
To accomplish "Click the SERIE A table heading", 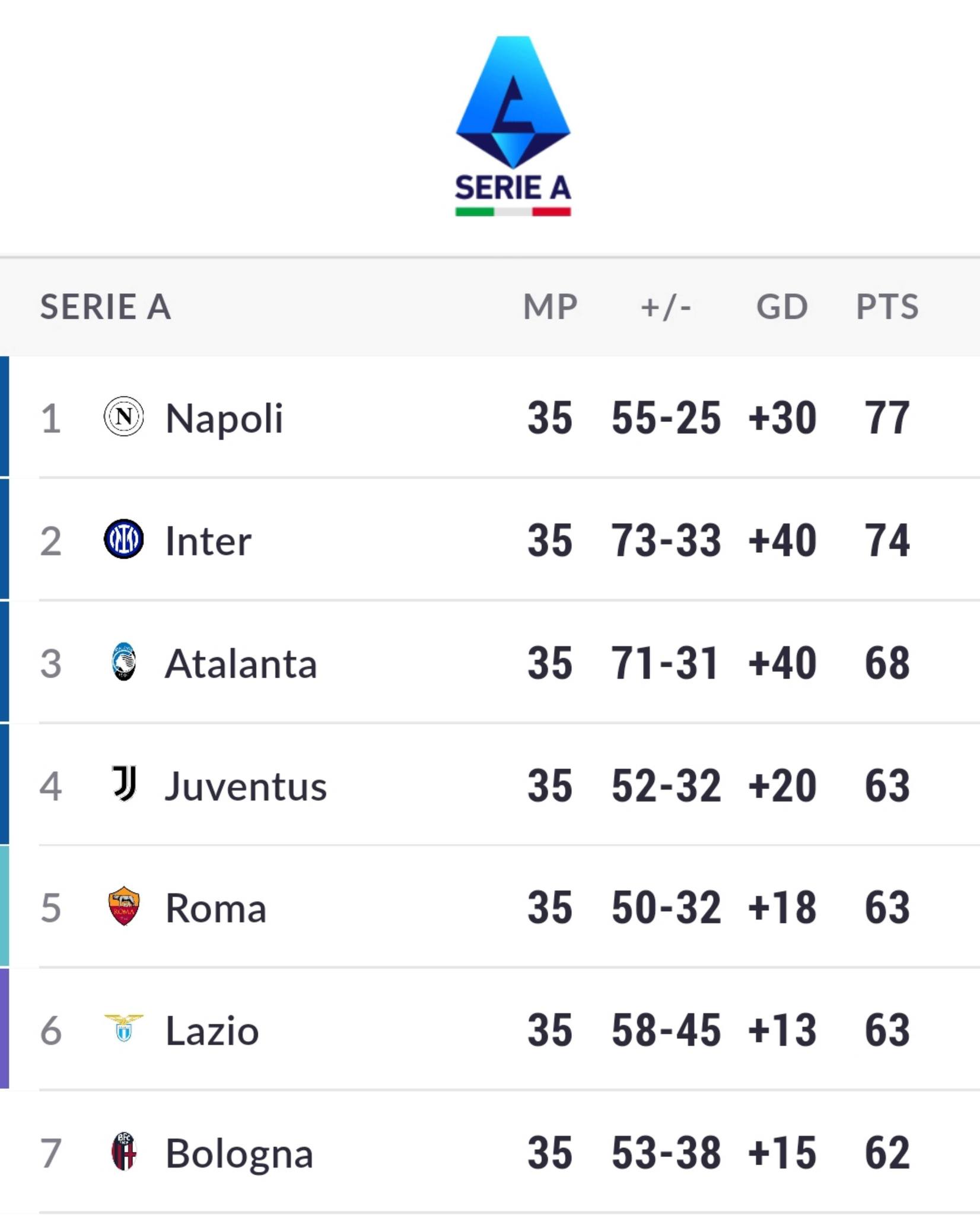I will pyautogui.click(x=106, y=307).
